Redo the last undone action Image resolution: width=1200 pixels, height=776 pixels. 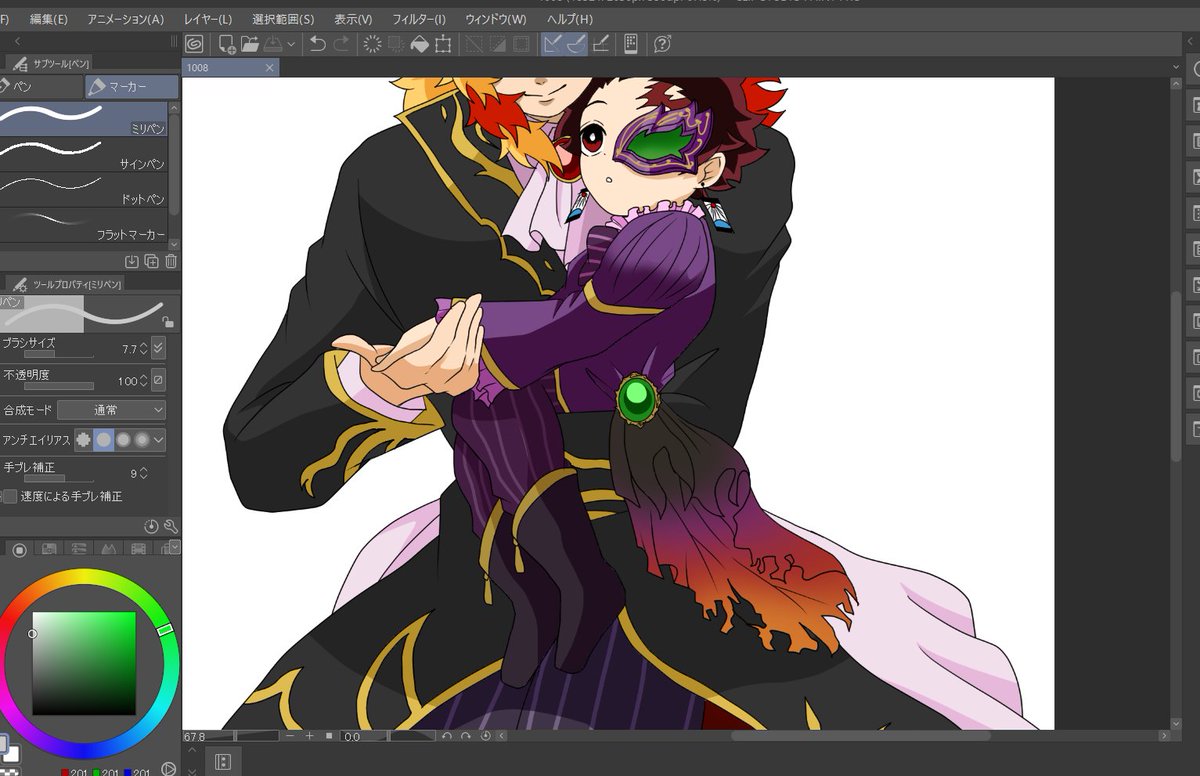pos(342,44)
